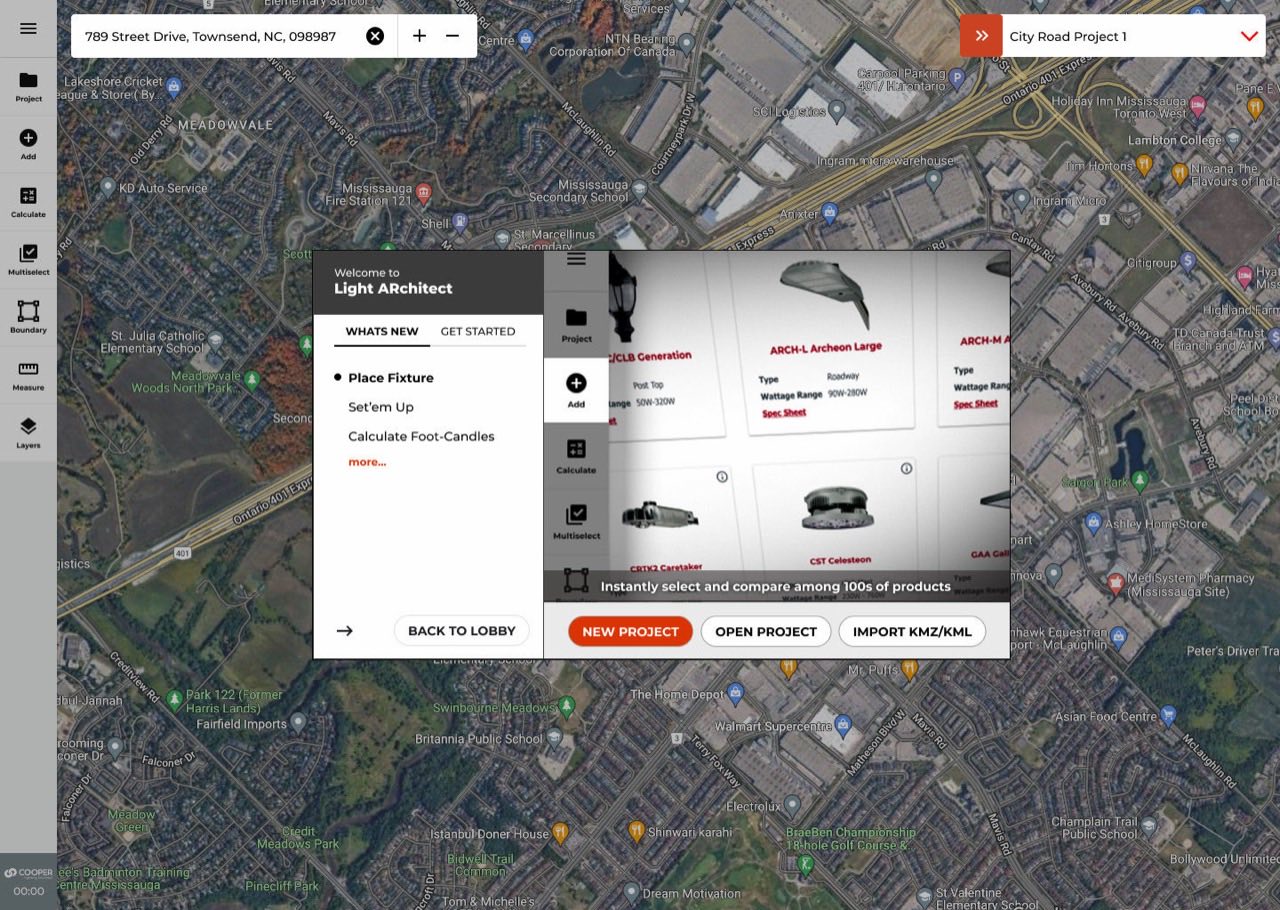Image resolution: width=1280 pixels, height=910 pixels.
Task: Collapse panel with red double-chevron button
Action: pyautogui.click(x=981, y=36)
